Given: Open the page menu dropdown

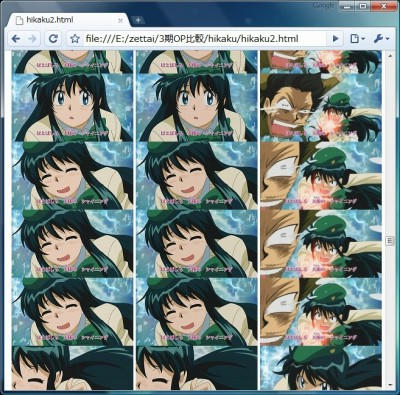Looking at the screenshot, I should click(x=357, y=39).
